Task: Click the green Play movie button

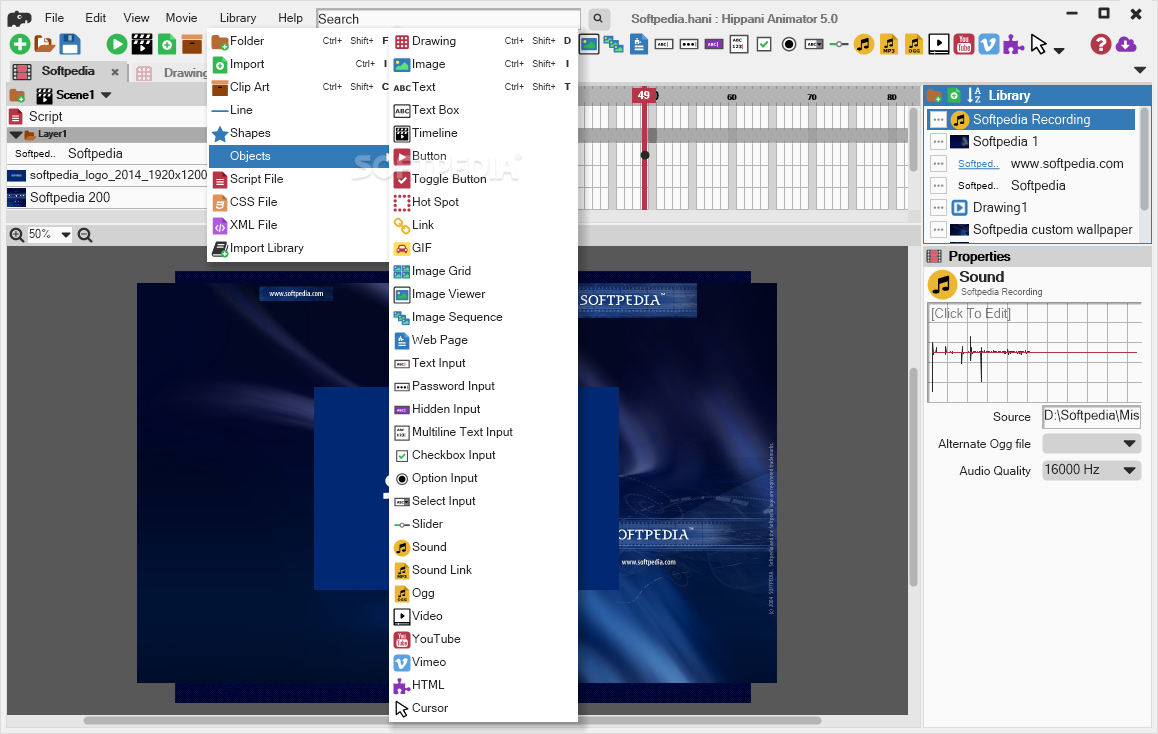Action: click(116, 44)
